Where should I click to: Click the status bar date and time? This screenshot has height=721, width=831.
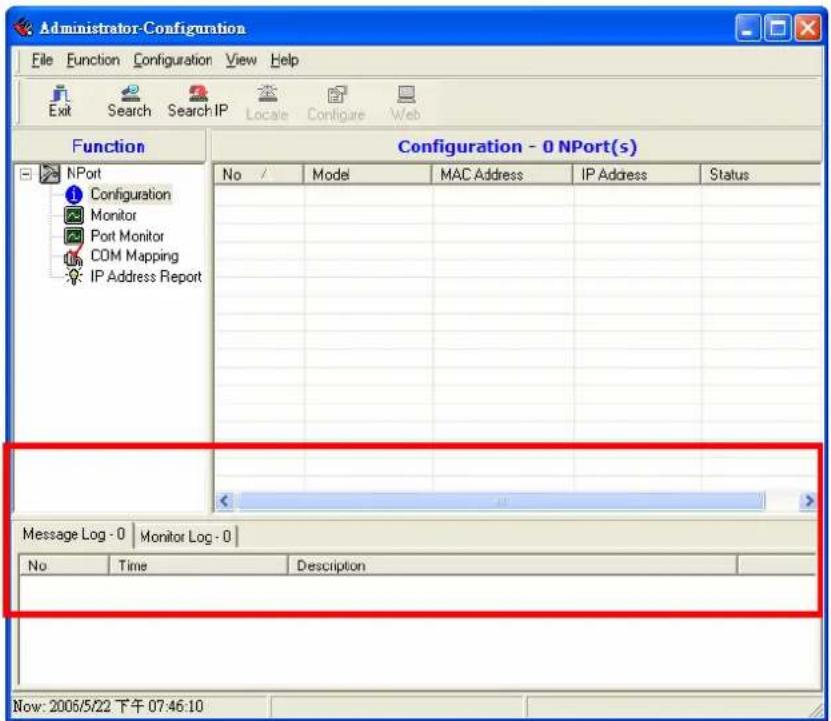(x=108, y=706)
